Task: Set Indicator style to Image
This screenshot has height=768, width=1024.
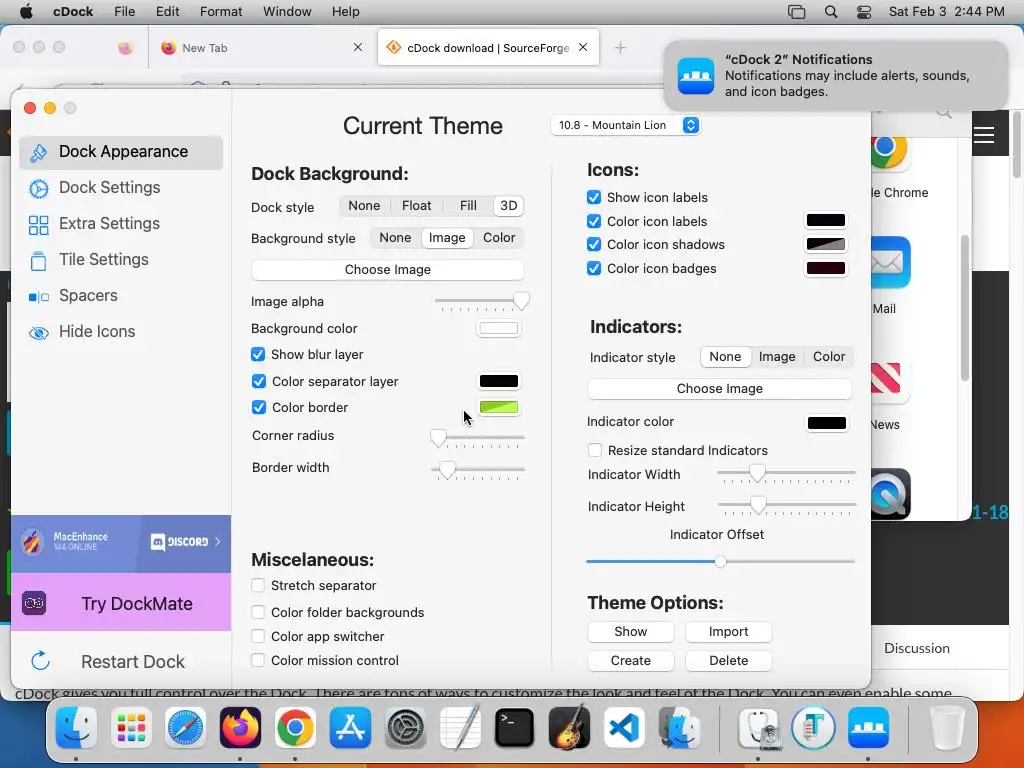Action: coord(777,357)
